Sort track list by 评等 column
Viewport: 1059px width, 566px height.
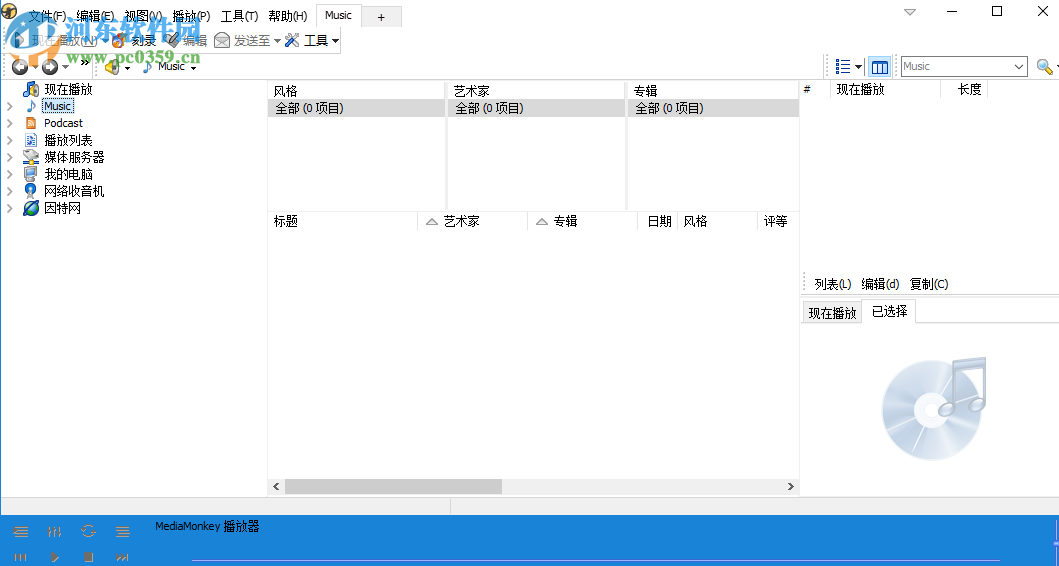coord(777,221)
